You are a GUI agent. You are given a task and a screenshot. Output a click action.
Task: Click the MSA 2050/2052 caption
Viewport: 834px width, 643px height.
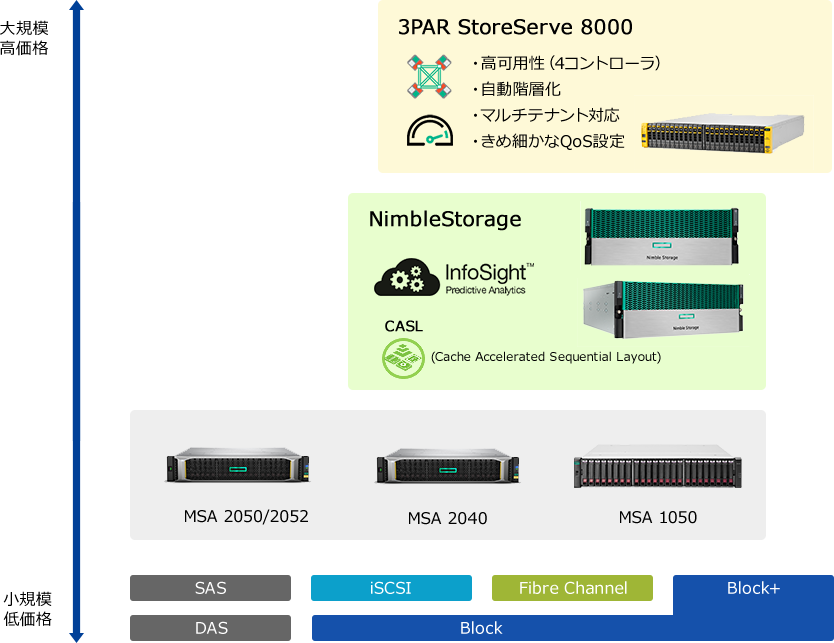246,516
